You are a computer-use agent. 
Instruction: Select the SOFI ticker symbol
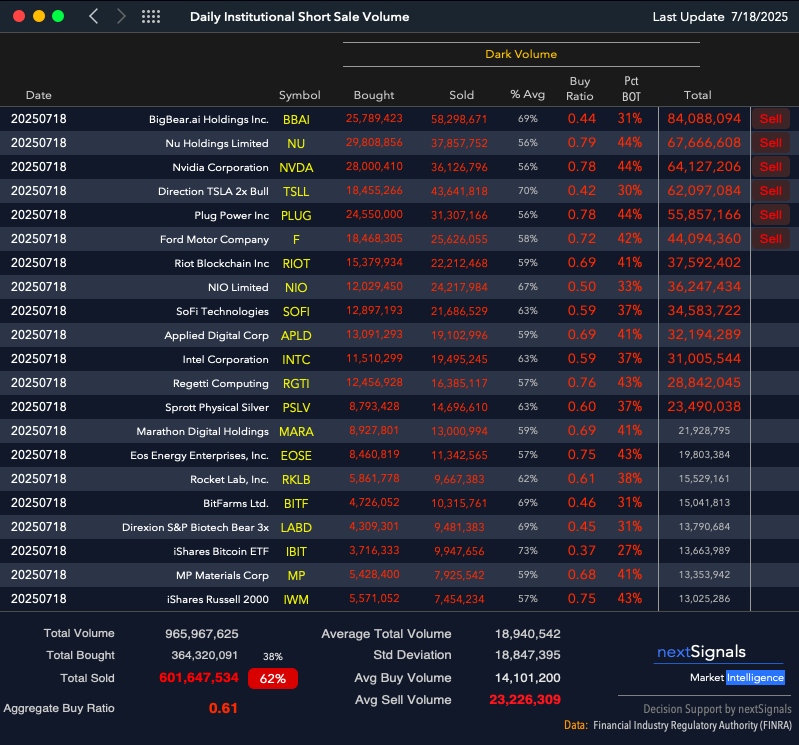pyautogui.click(x=296, y=311)
